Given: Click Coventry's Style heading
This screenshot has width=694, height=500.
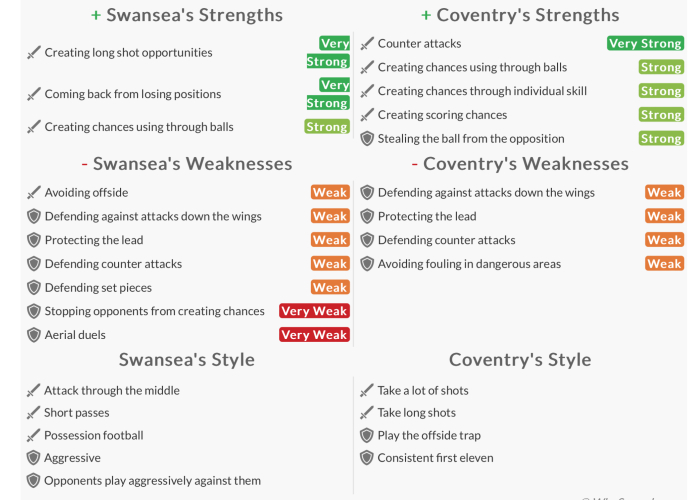Looking at the screenshot, I should [x=520, y=360].
